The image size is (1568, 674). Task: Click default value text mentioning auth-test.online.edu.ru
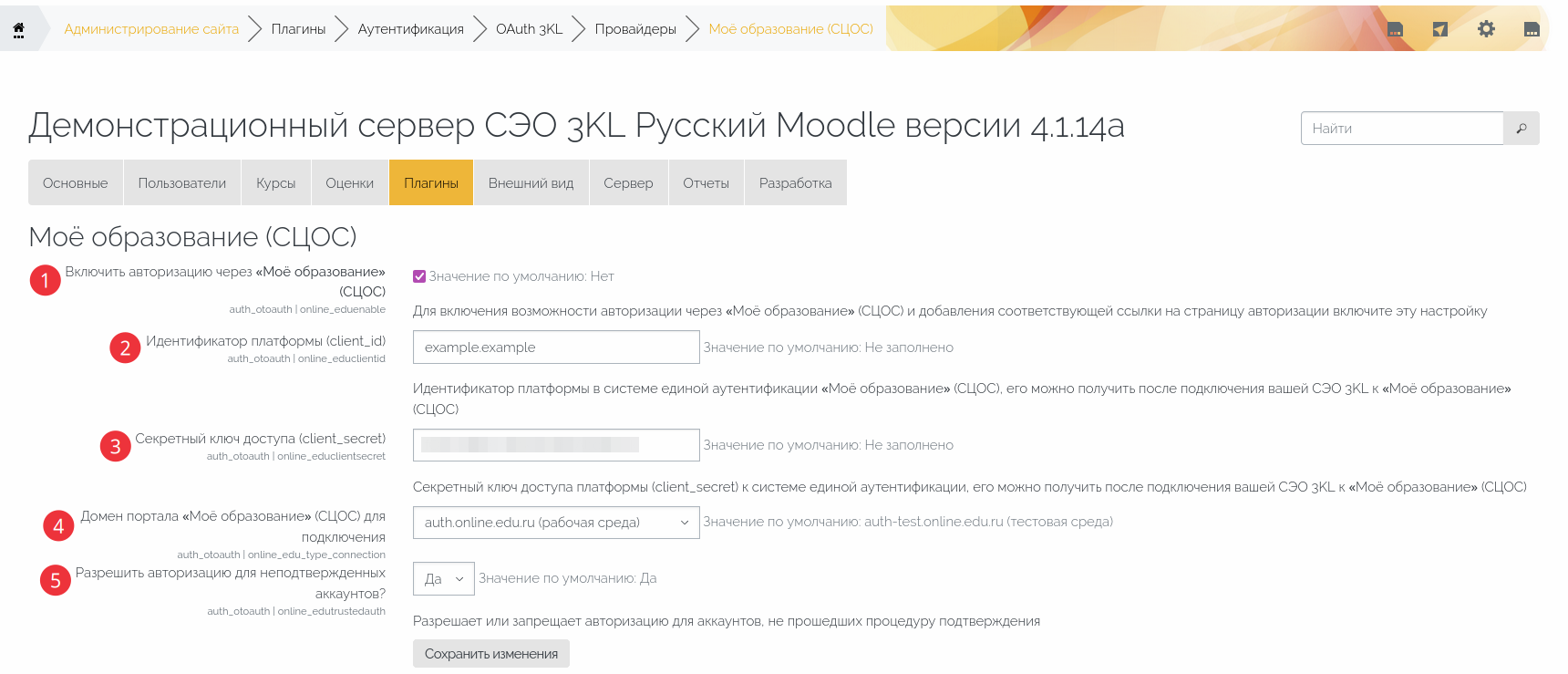908,522
